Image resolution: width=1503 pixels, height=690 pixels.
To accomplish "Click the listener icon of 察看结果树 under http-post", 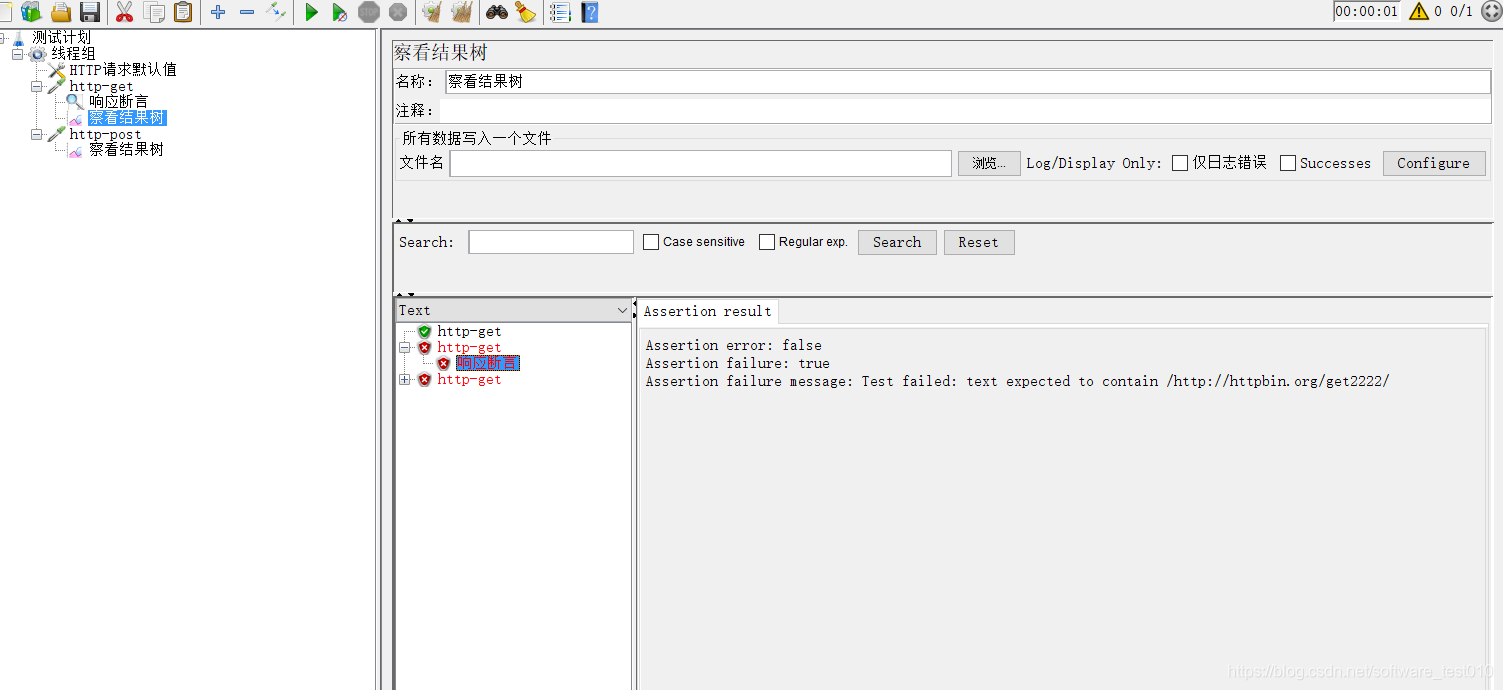I will [75, 150].
